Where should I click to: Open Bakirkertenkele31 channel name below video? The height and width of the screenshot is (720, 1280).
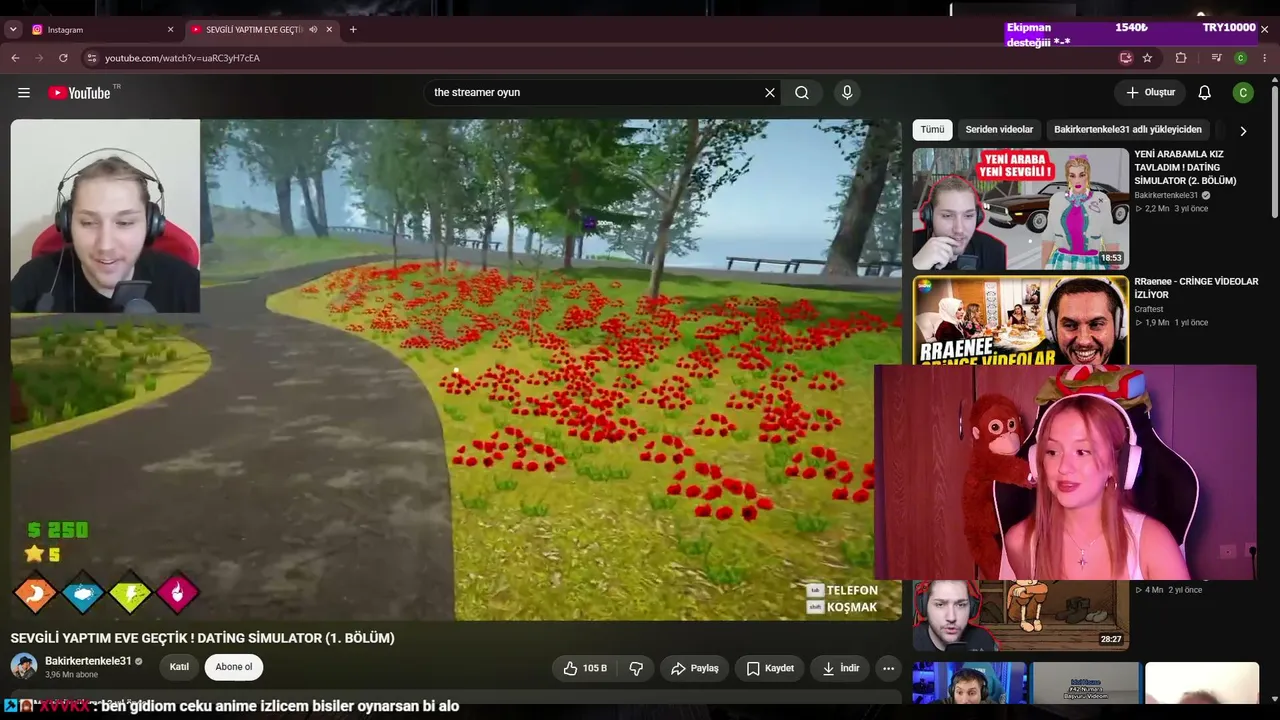tap(88, 661)
